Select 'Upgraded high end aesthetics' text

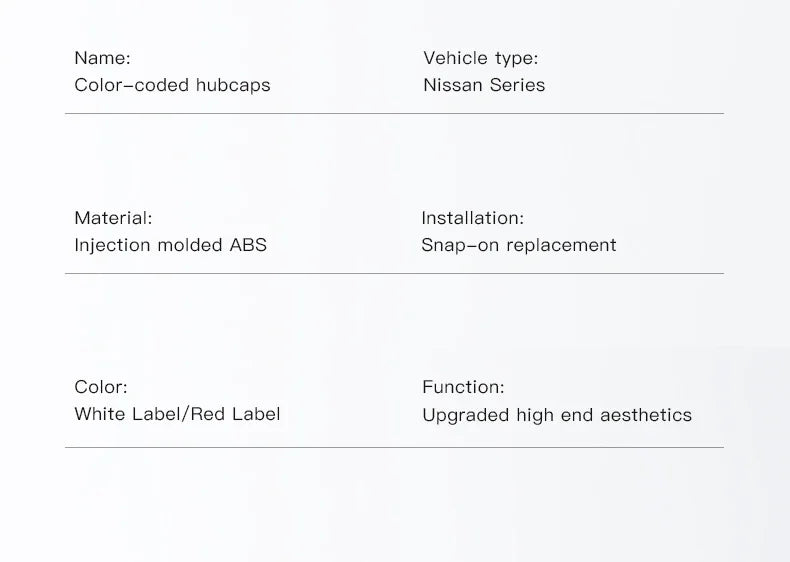point(557,415)
